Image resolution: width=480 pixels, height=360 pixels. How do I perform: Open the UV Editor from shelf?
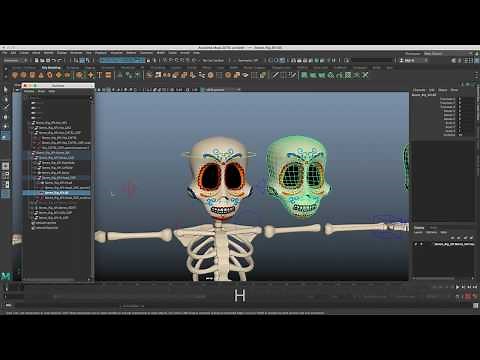point(348,75)
